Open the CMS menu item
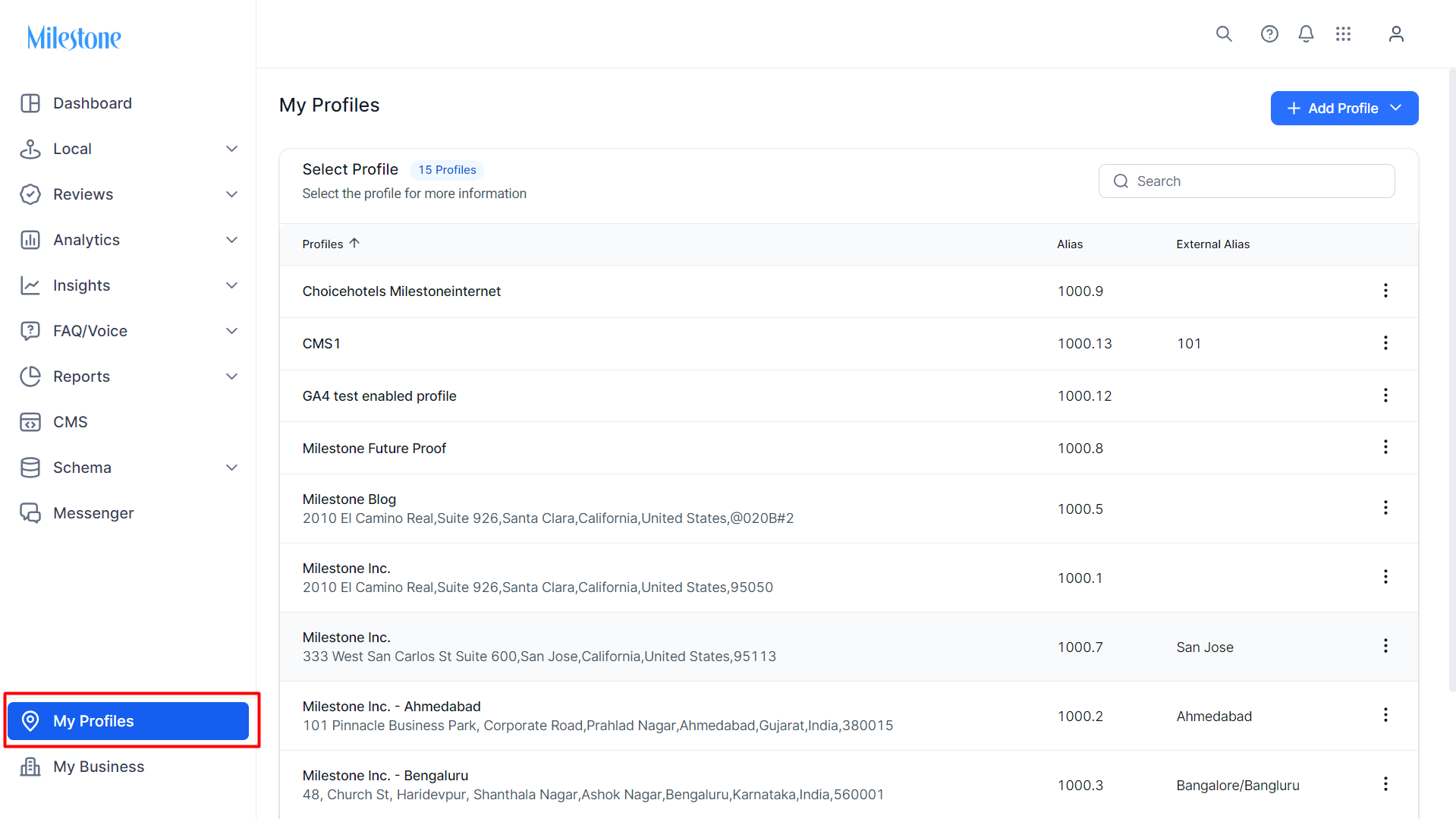1456x819 pixels. [x=71, y=422]
